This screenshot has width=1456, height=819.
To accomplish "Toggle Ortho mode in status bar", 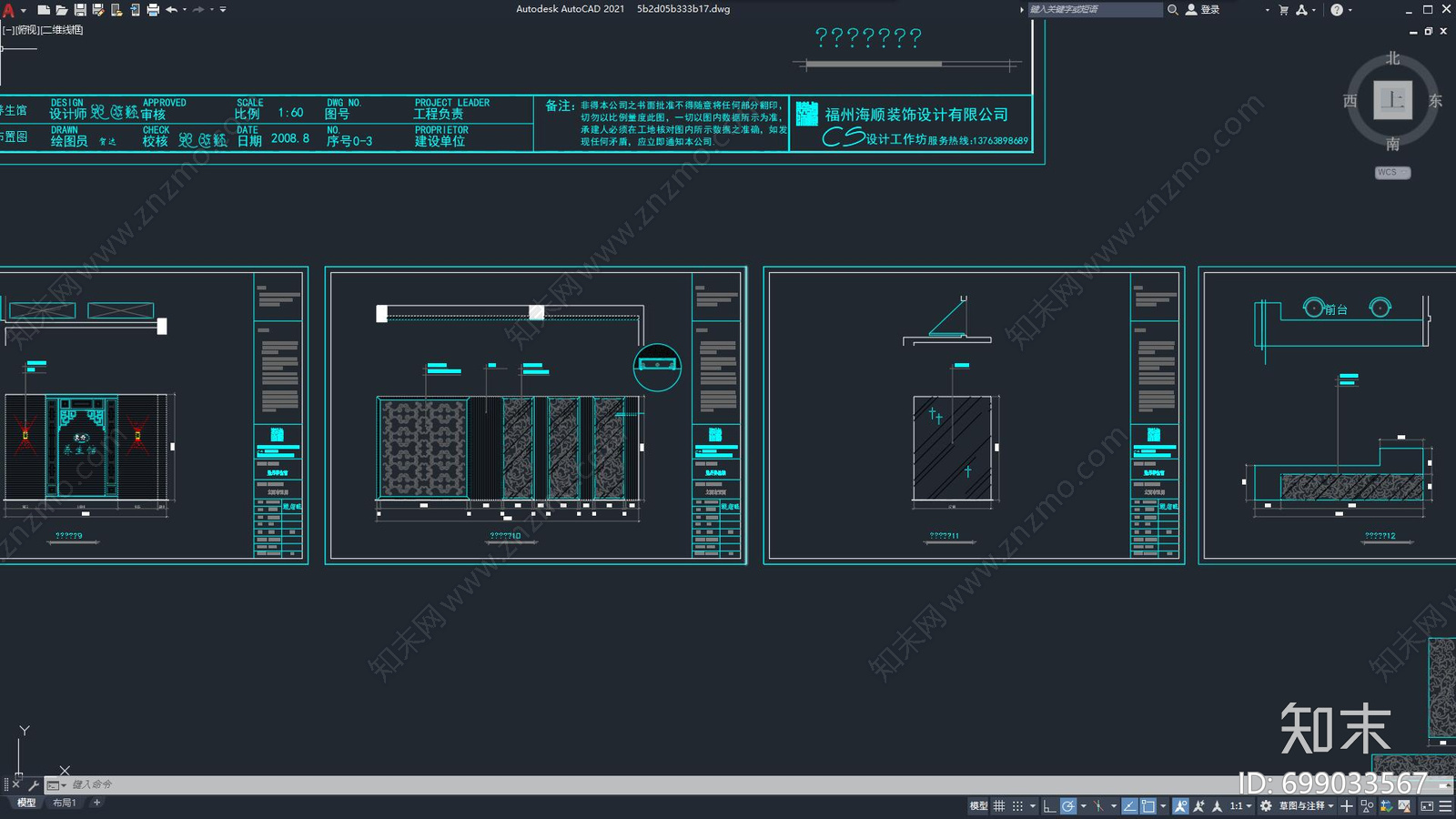I will tap(1049, 805).
